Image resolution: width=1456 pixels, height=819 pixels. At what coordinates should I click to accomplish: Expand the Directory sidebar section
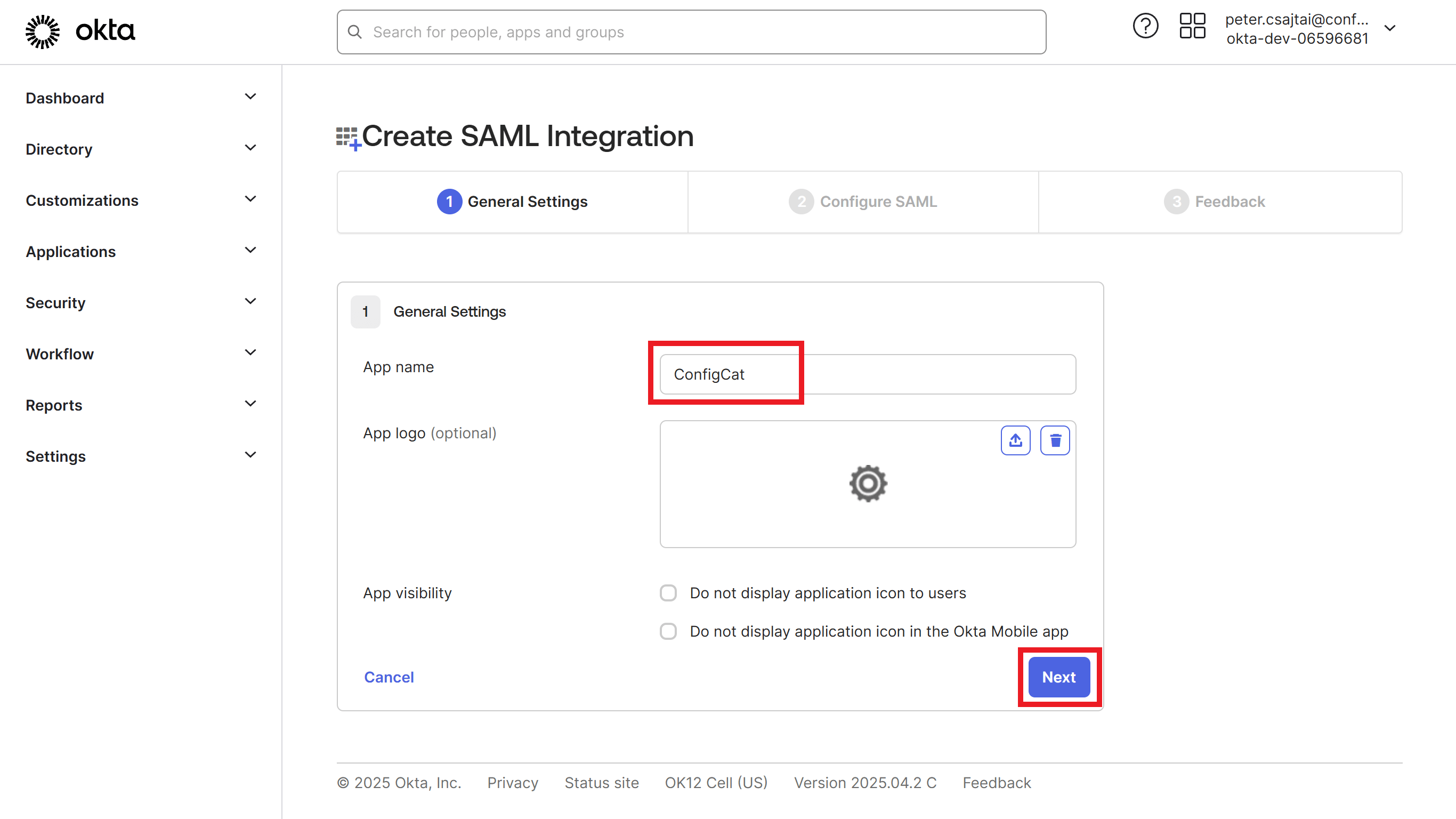click(250, 148)
